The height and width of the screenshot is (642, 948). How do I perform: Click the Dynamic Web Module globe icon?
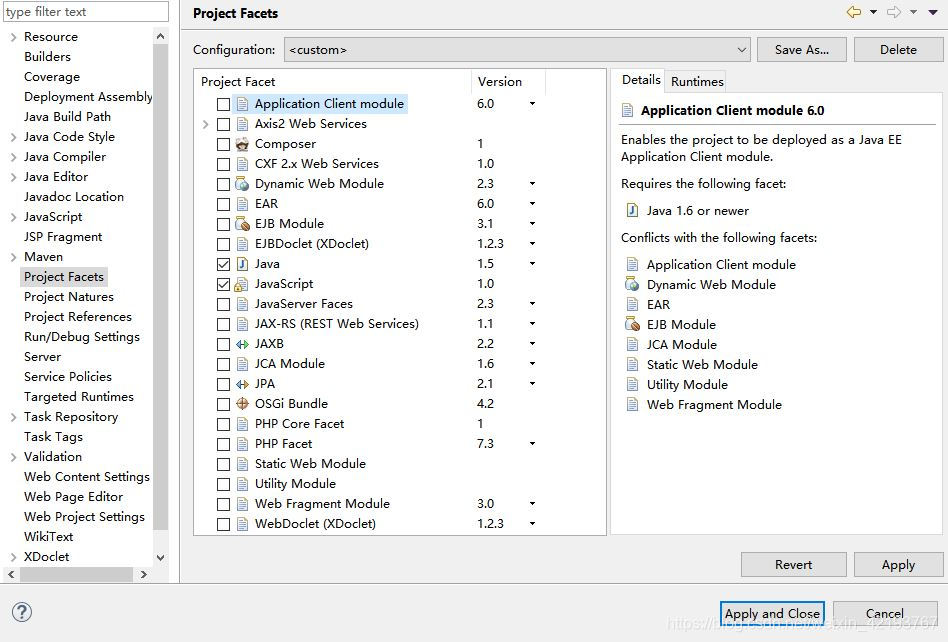pos(241,184)
